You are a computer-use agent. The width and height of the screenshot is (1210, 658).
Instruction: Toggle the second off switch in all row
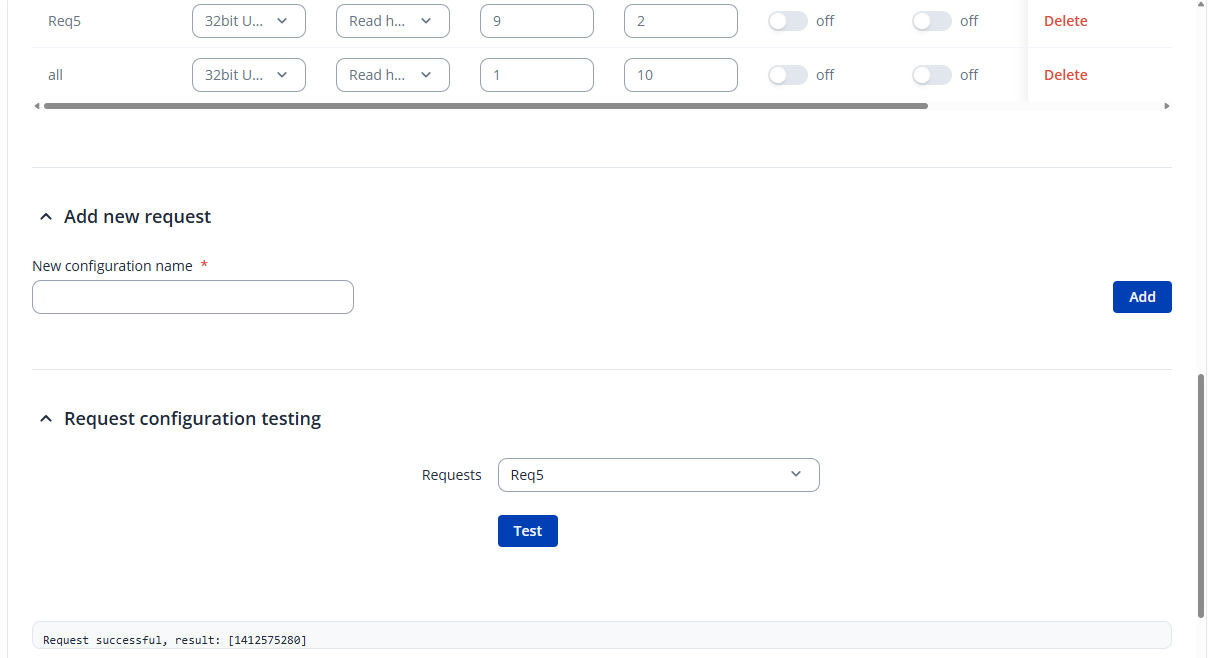pyautogui.click(x=932, y=75)
